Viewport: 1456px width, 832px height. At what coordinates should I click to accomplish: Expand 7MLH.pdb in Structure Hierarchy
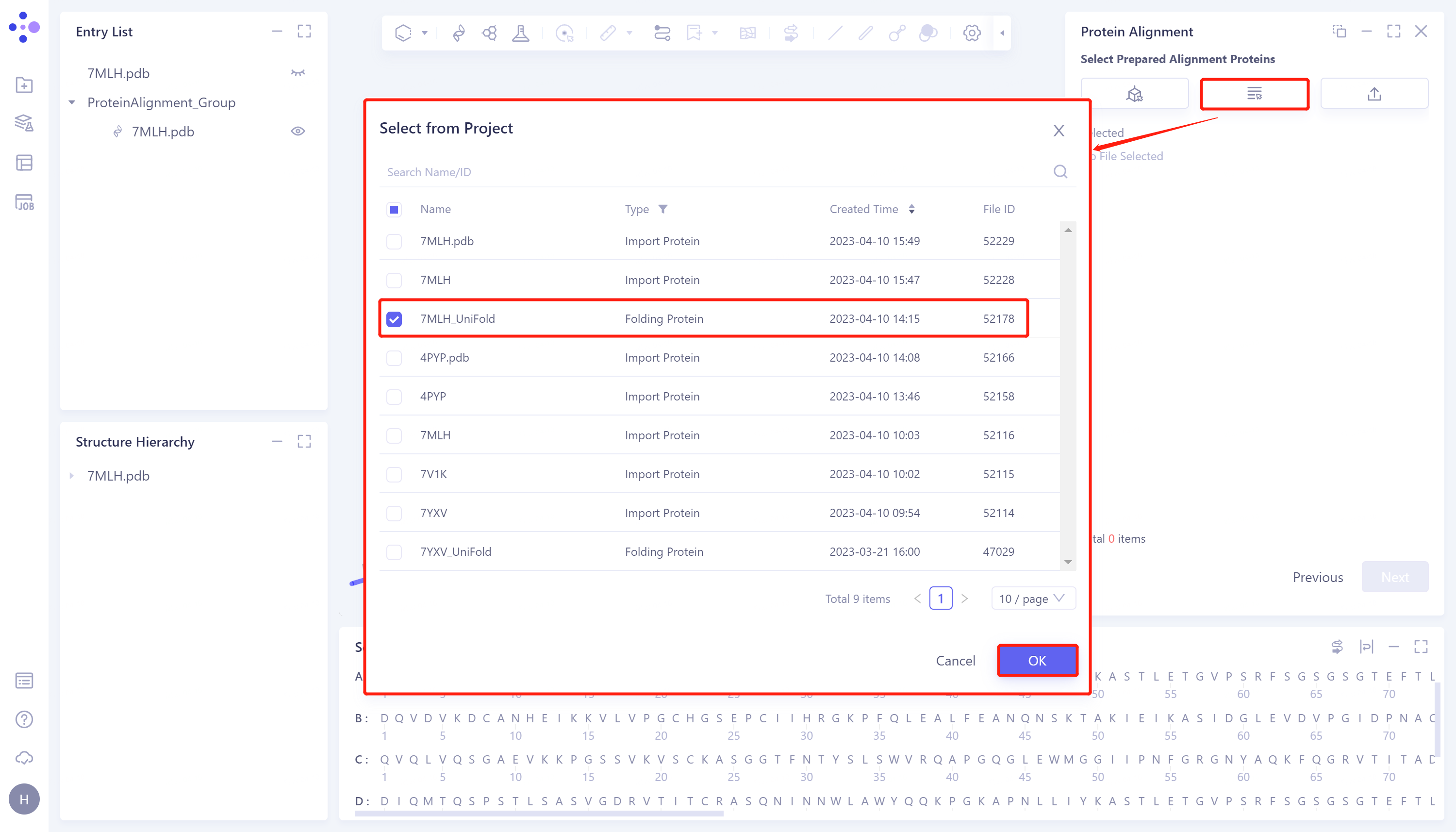coord(72,475)
